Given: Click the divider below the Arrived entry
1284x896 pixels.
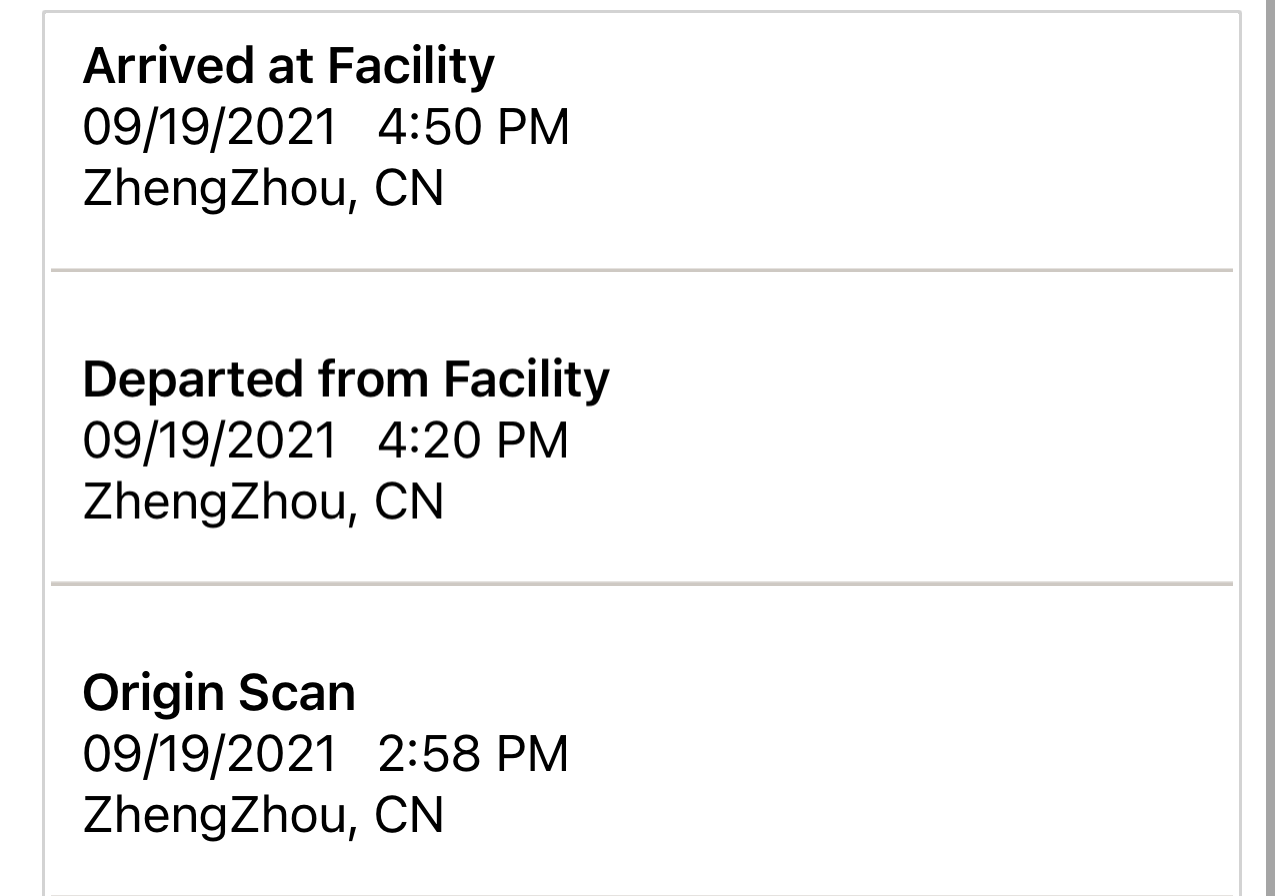Looking at the screenshot, I should point(642,270).
